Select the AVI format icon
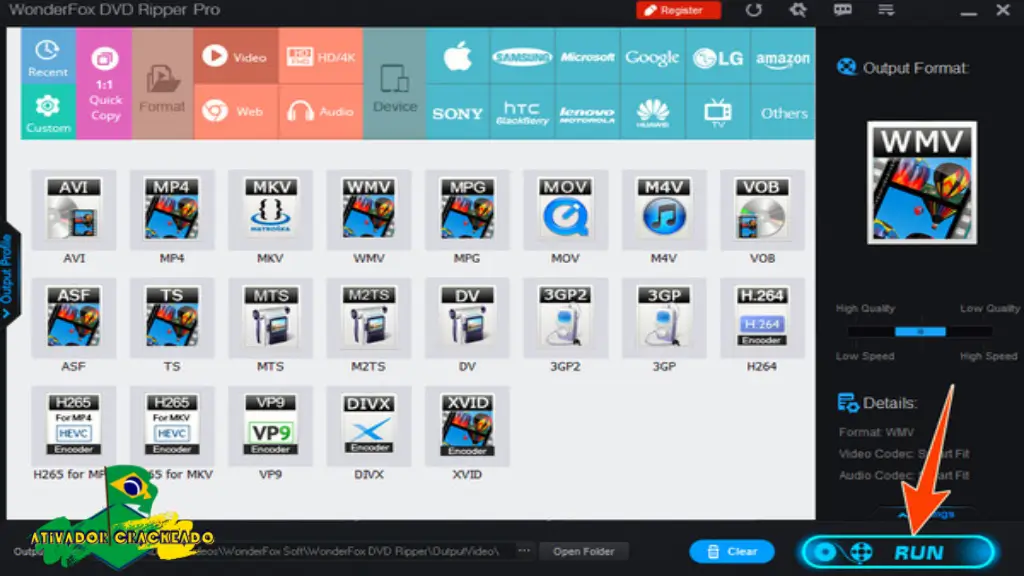 (74, 210)
